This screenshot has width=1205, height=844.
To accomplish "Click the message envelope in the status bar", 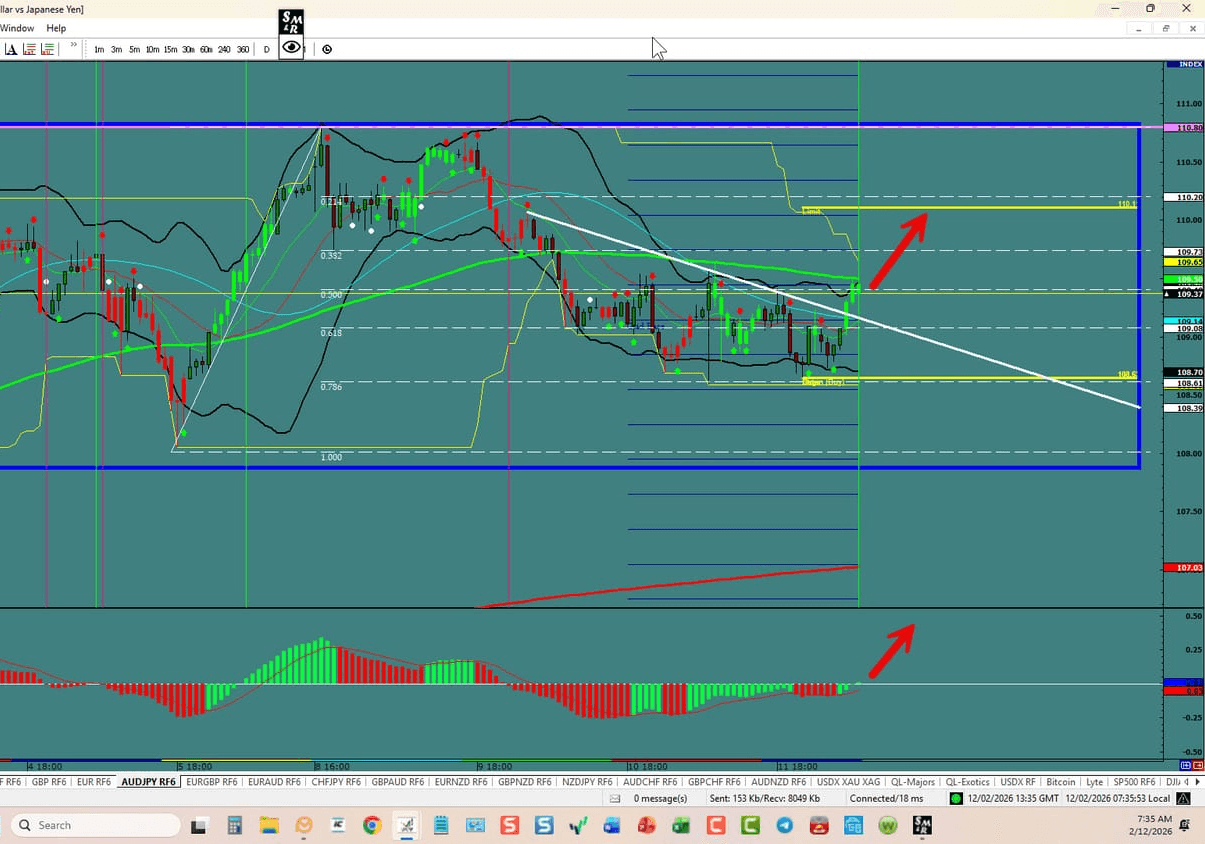I will click(x=614, y=798).
